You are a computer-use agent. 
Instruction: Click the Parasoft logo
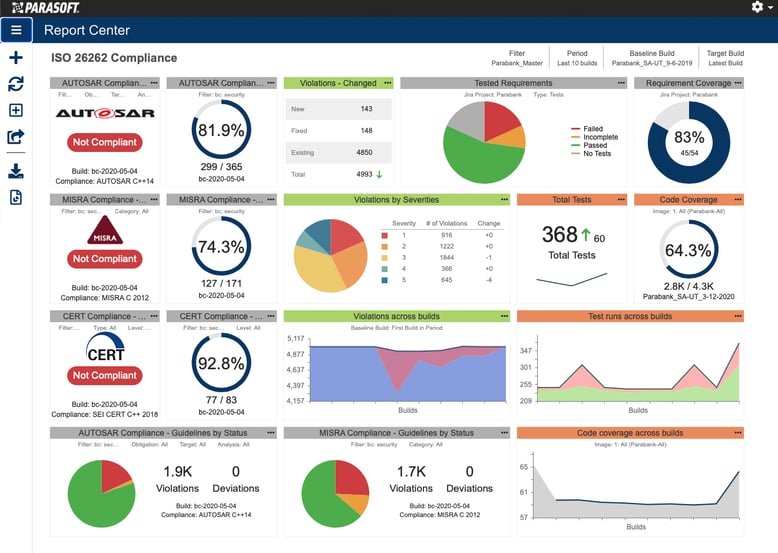tap(46, 7)
